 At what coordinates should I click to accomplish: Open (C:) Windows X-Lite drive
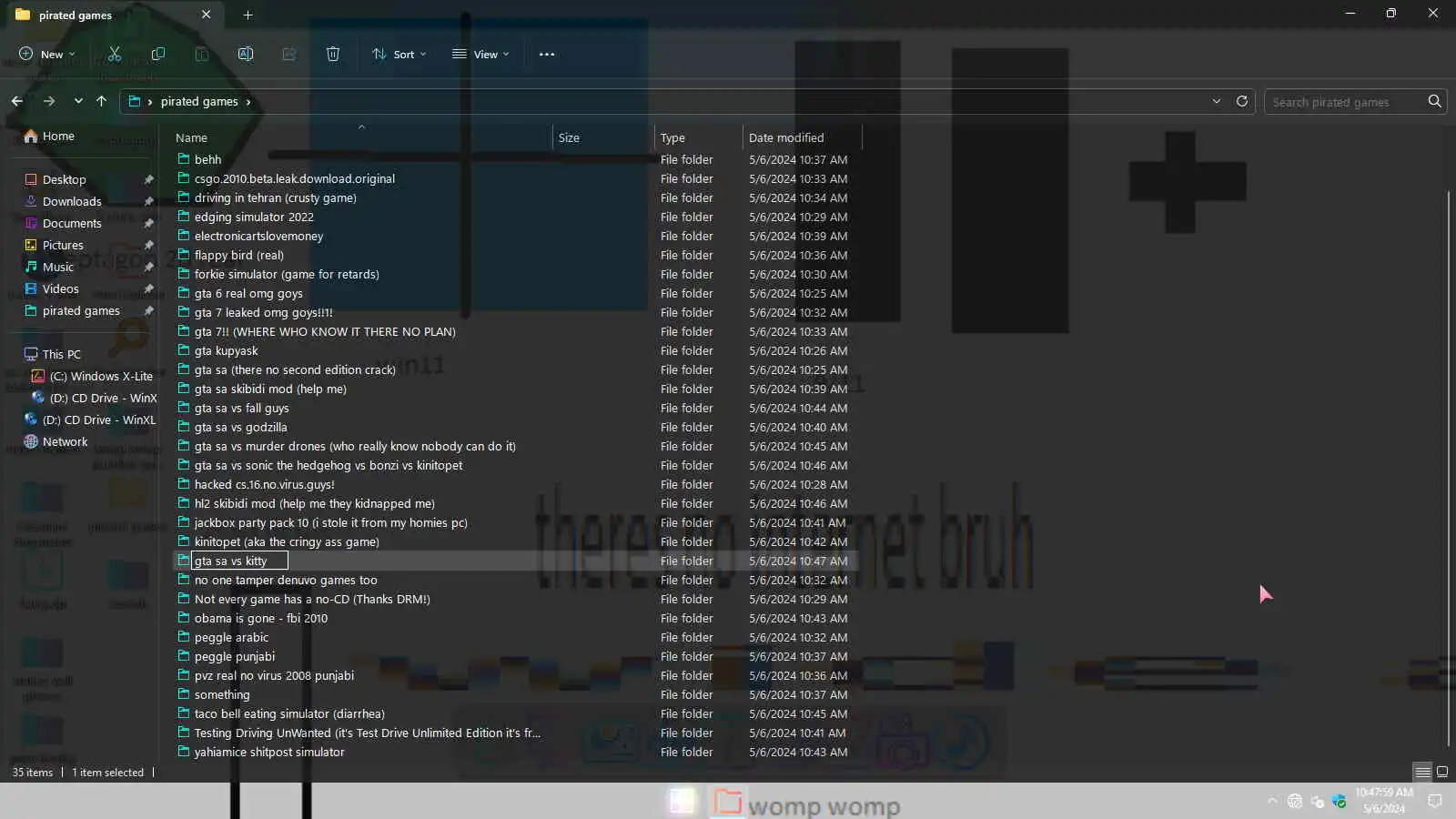click(x=101, y=376)
